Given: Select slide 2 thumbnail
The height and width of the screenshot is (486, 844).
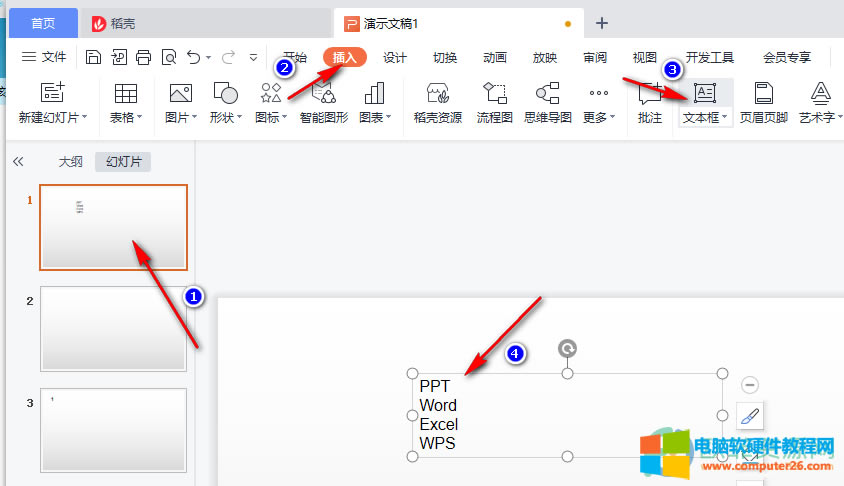Looking at the screenshot, I should coord(113,329).
